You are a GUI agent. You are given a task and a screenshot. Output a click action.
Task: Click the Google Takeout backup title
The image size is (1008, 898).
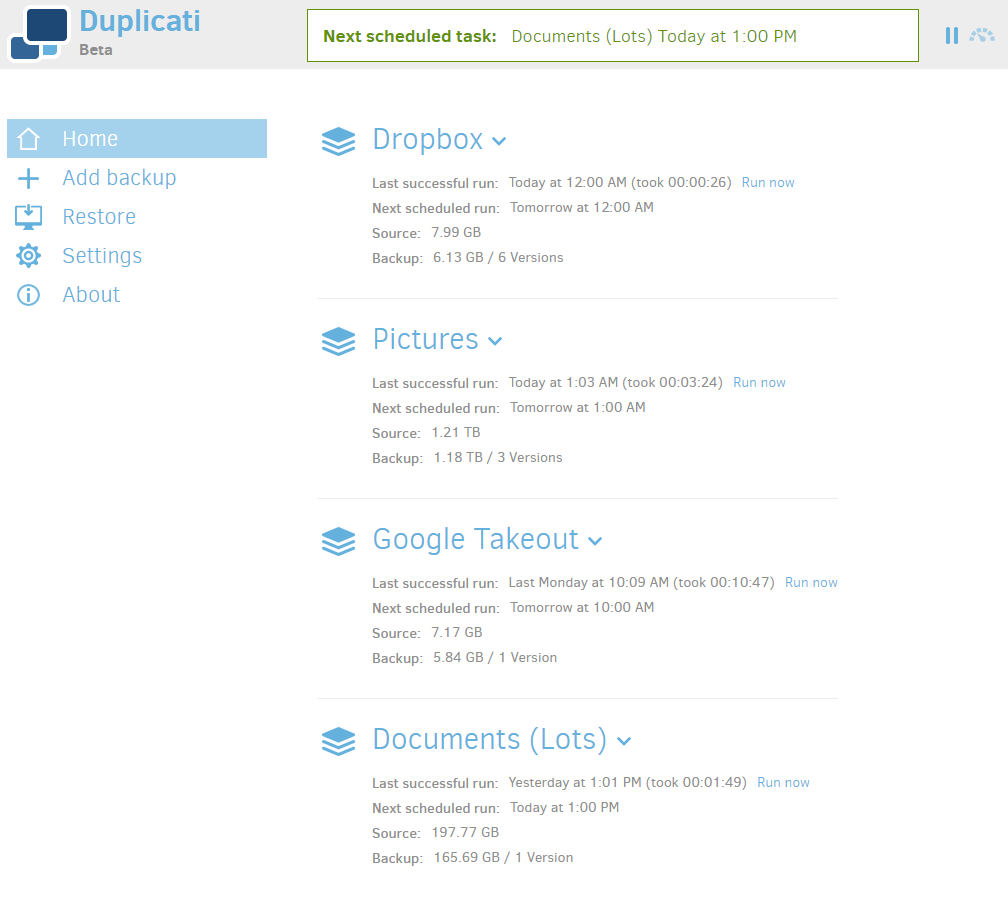476,539
